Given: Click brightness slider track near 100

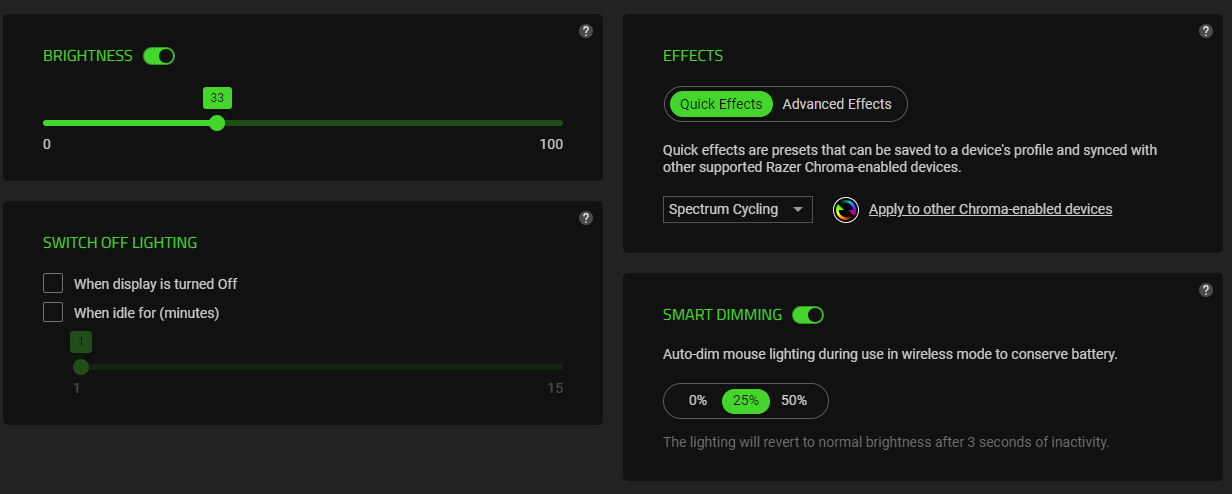Looking at the screenshot, I should click(556, 123).
